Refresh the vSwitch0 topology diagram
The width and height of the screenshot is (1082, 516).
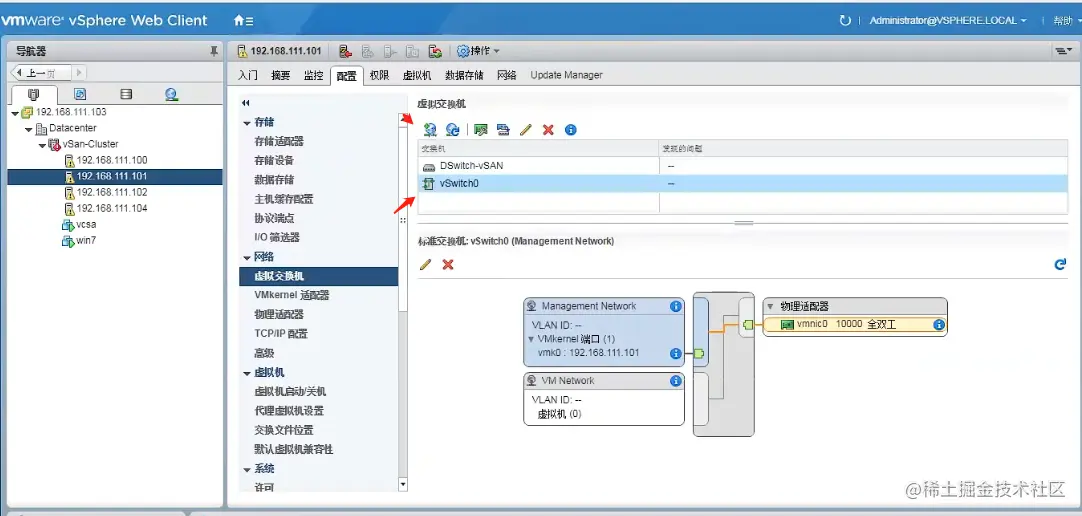[x=1060, y=264]
